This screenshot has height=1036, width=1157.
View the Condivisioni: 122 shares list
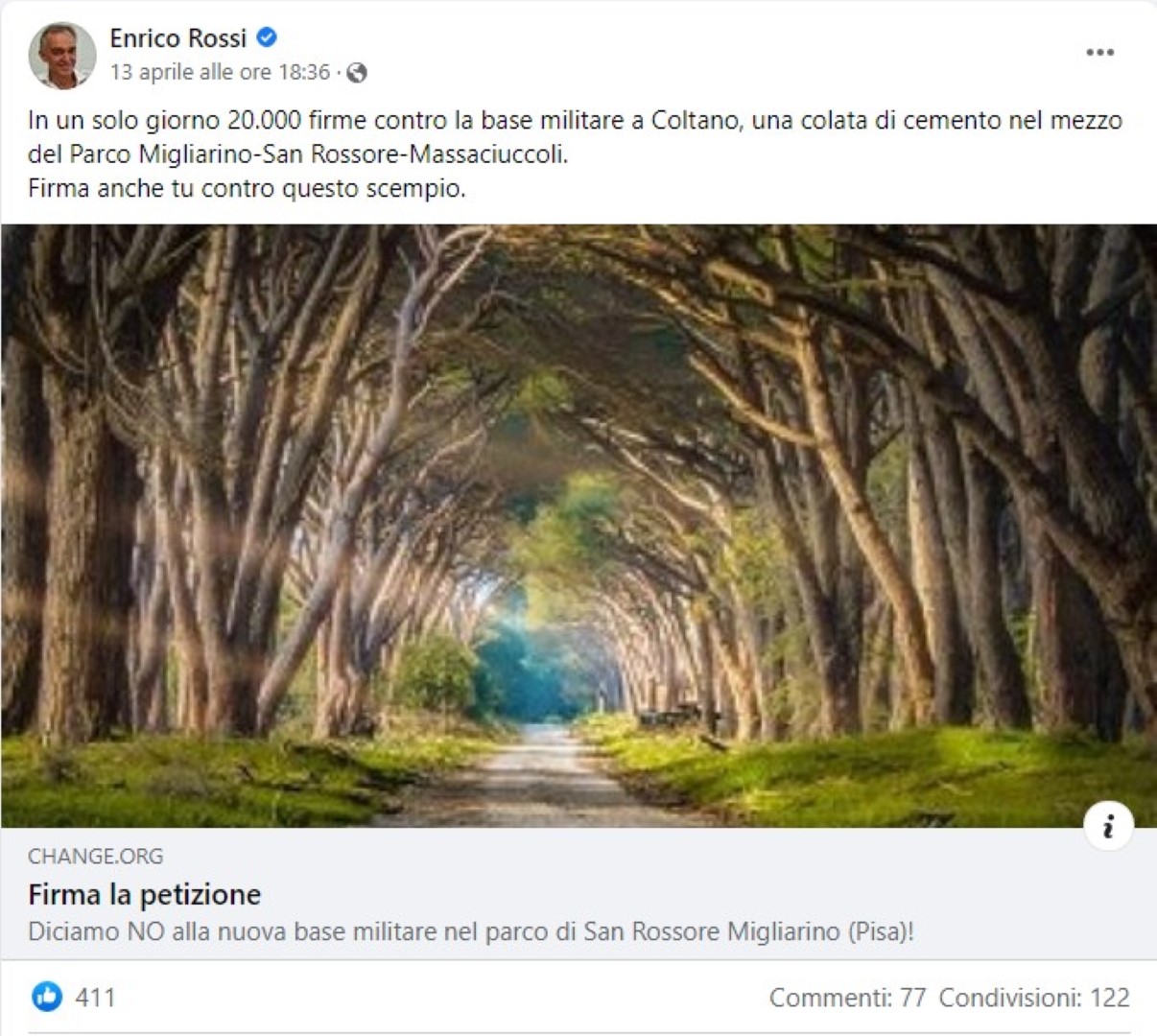point(1034,998)
